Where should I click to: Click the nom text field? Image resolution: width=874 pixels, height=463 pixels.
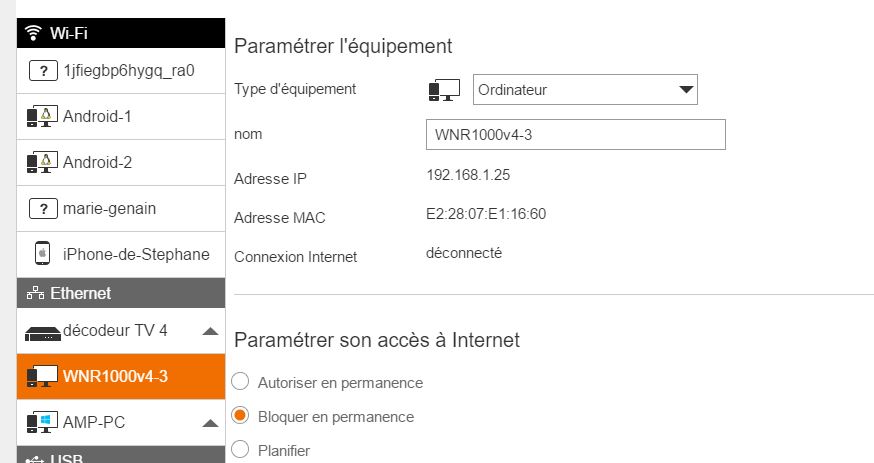(x=575, y=134)
